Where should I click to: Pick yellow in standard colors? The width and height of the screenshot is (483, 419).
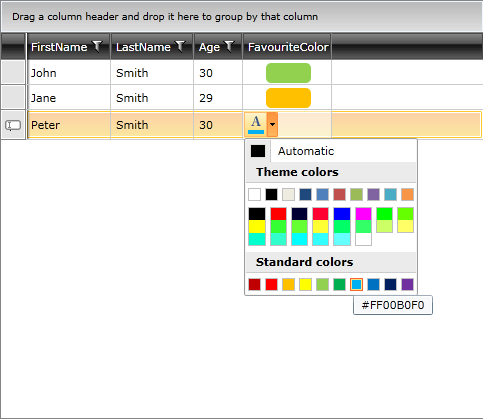[x=305, y=284]
